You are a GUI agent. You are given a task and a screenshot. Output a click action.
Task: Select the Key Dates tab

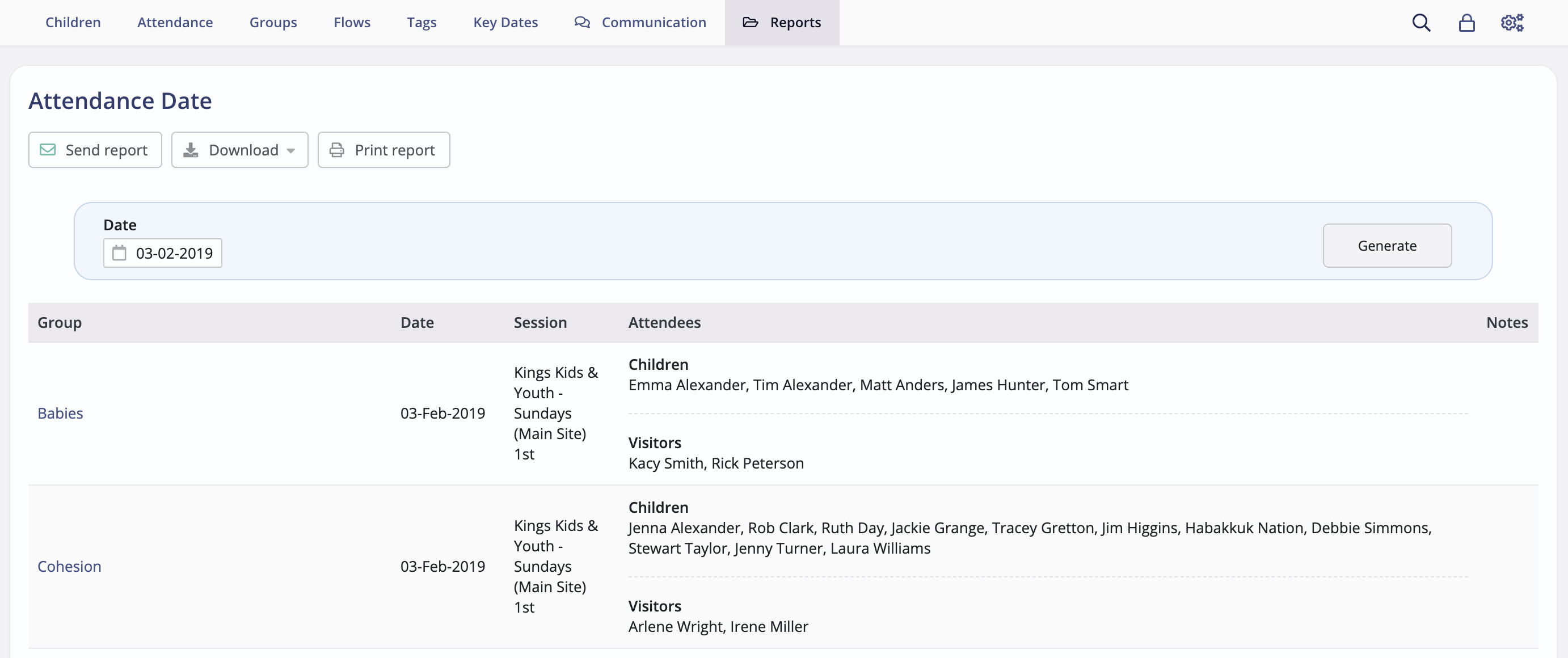505,23
